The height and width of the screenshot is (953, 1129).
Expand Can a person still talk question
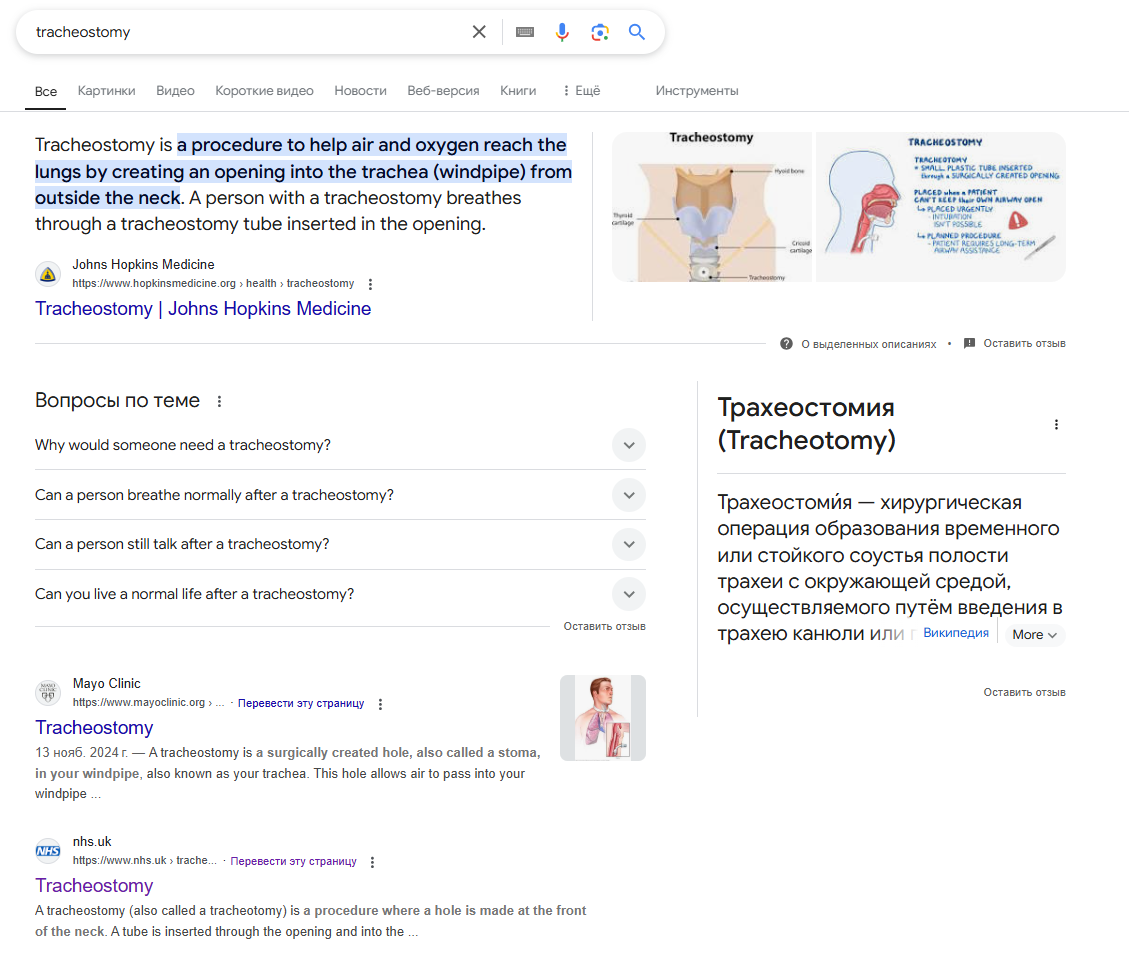pos(629,544)
